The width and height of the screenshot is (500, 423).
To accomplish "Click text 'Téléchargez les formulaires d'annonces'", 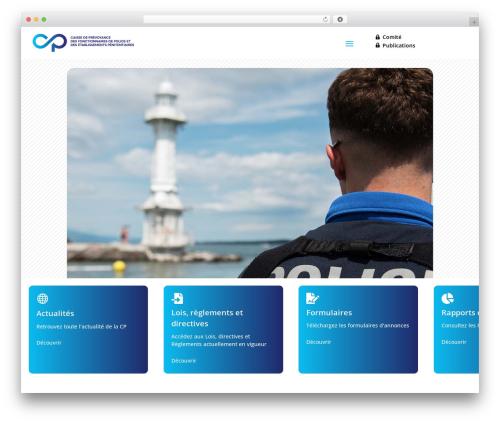I will tap(358, 325).
